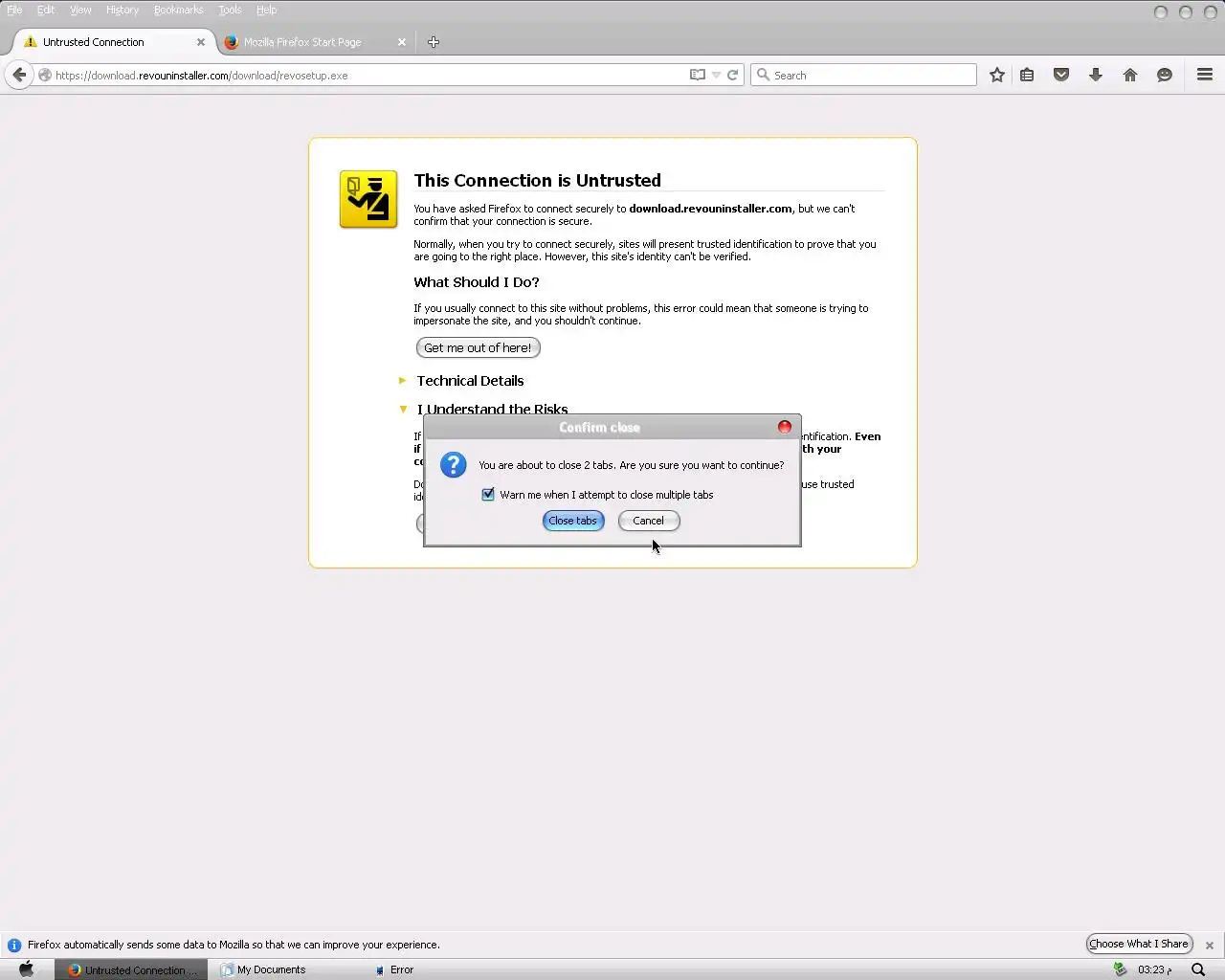Uncheck Warn me when closing multiple tabs
Screen dimensions: 1225x980
[x=488, y=495]
